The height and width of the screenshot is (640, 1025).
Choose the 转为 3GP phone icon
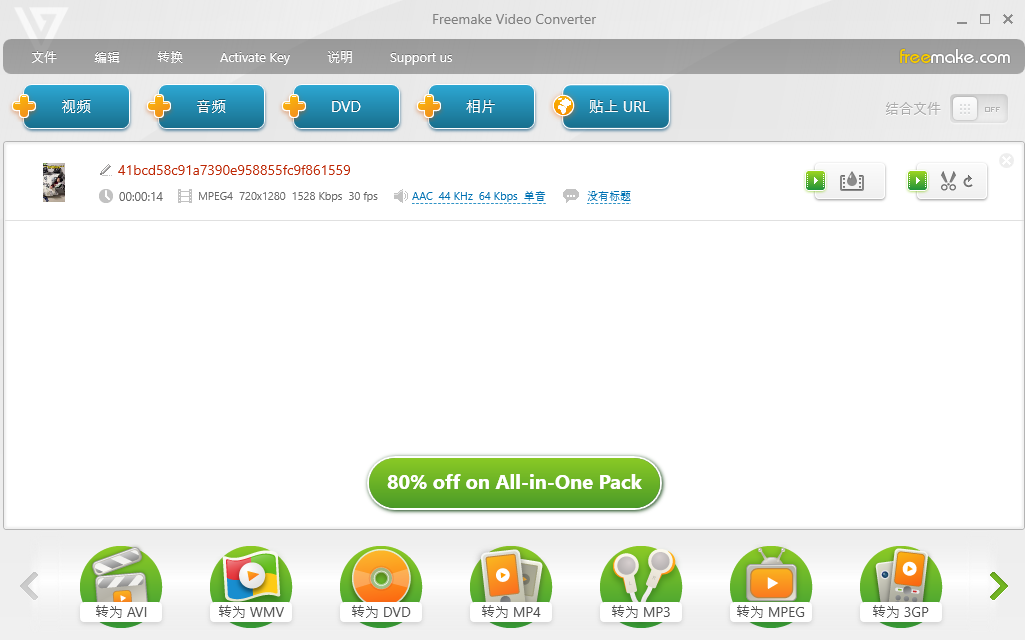(901, 585)
